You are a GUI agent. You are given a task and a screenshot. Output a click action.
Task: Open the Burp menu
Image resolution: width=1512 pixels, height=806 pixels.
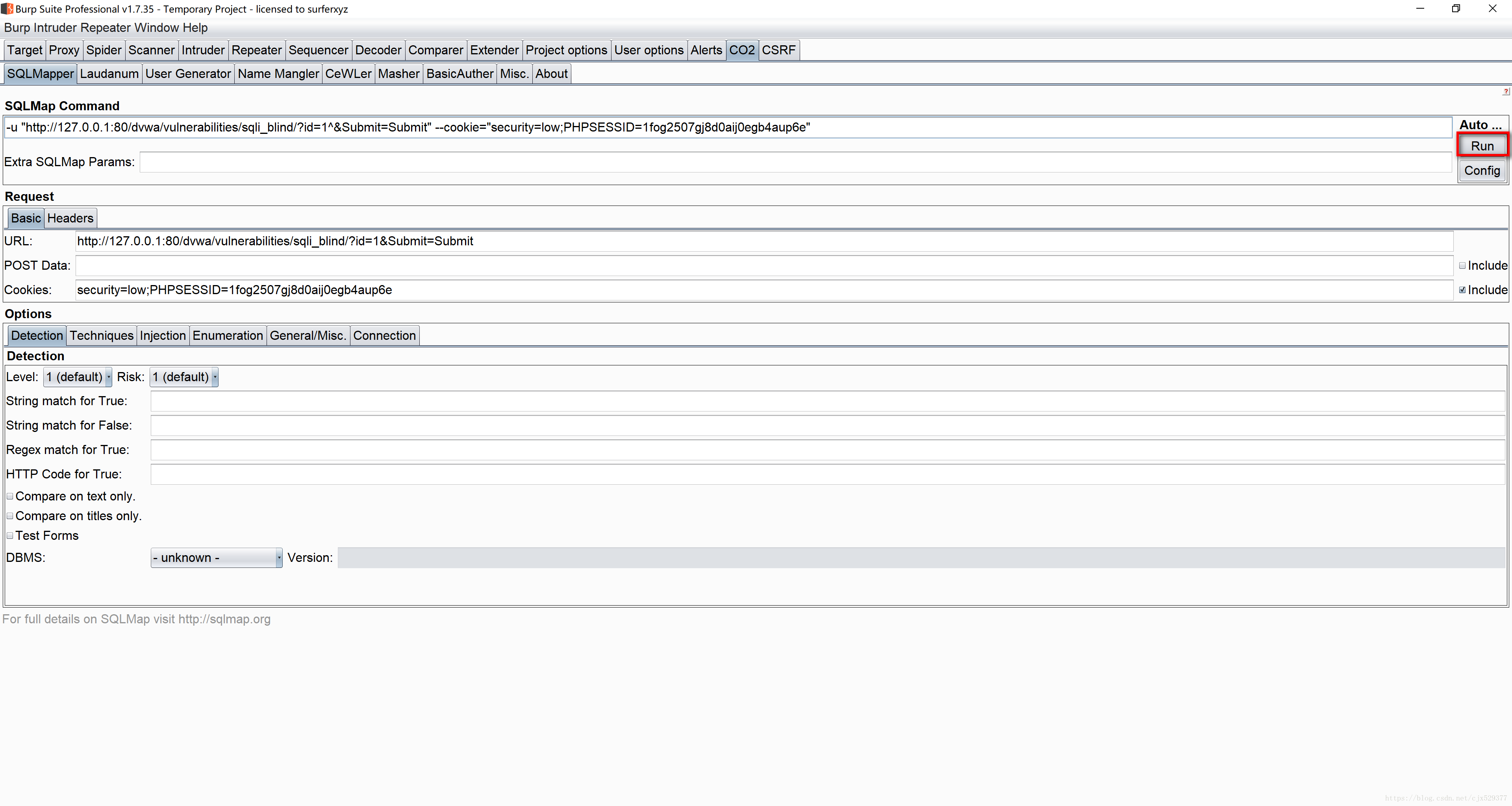pos(17,28)
